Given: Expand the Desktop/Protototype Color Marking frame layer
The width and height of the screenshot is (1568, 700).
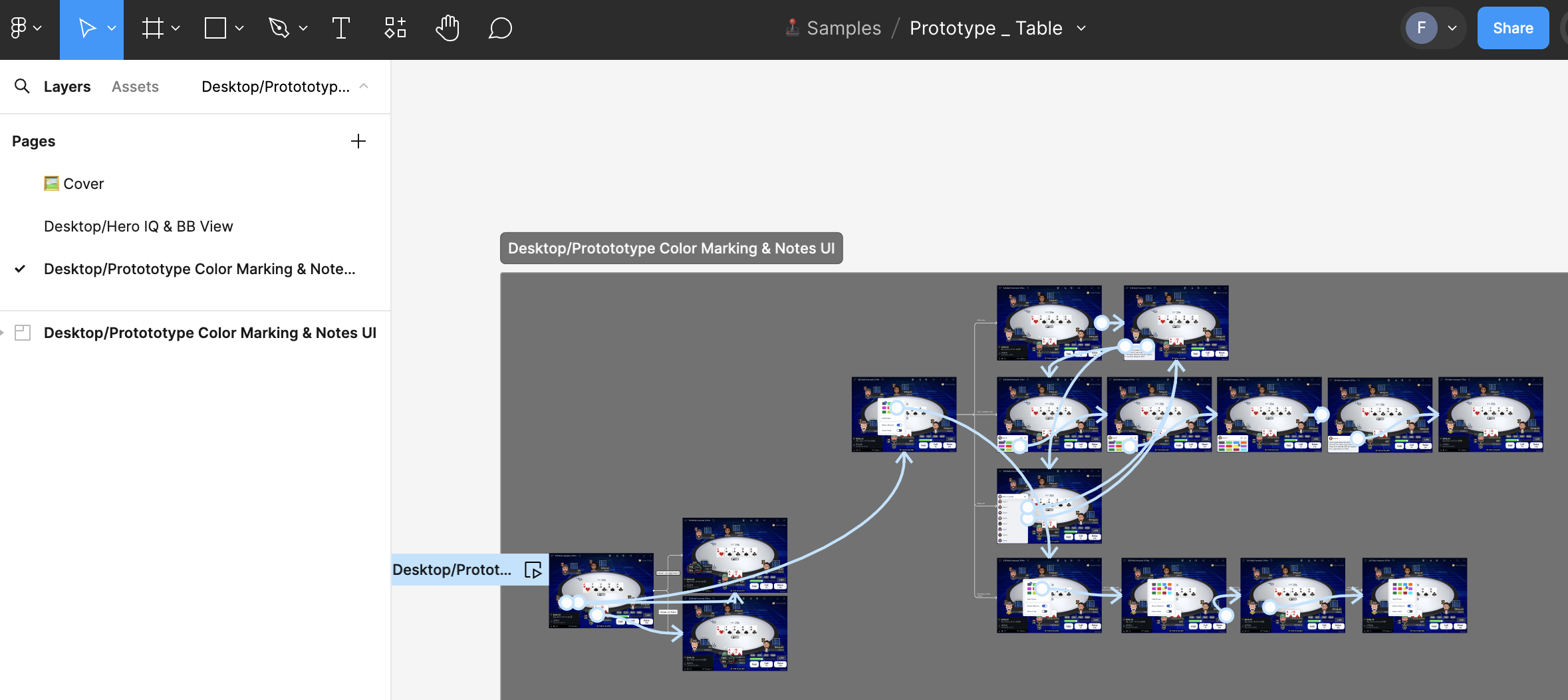Looking at the screenshot, I should coord(3,333).
